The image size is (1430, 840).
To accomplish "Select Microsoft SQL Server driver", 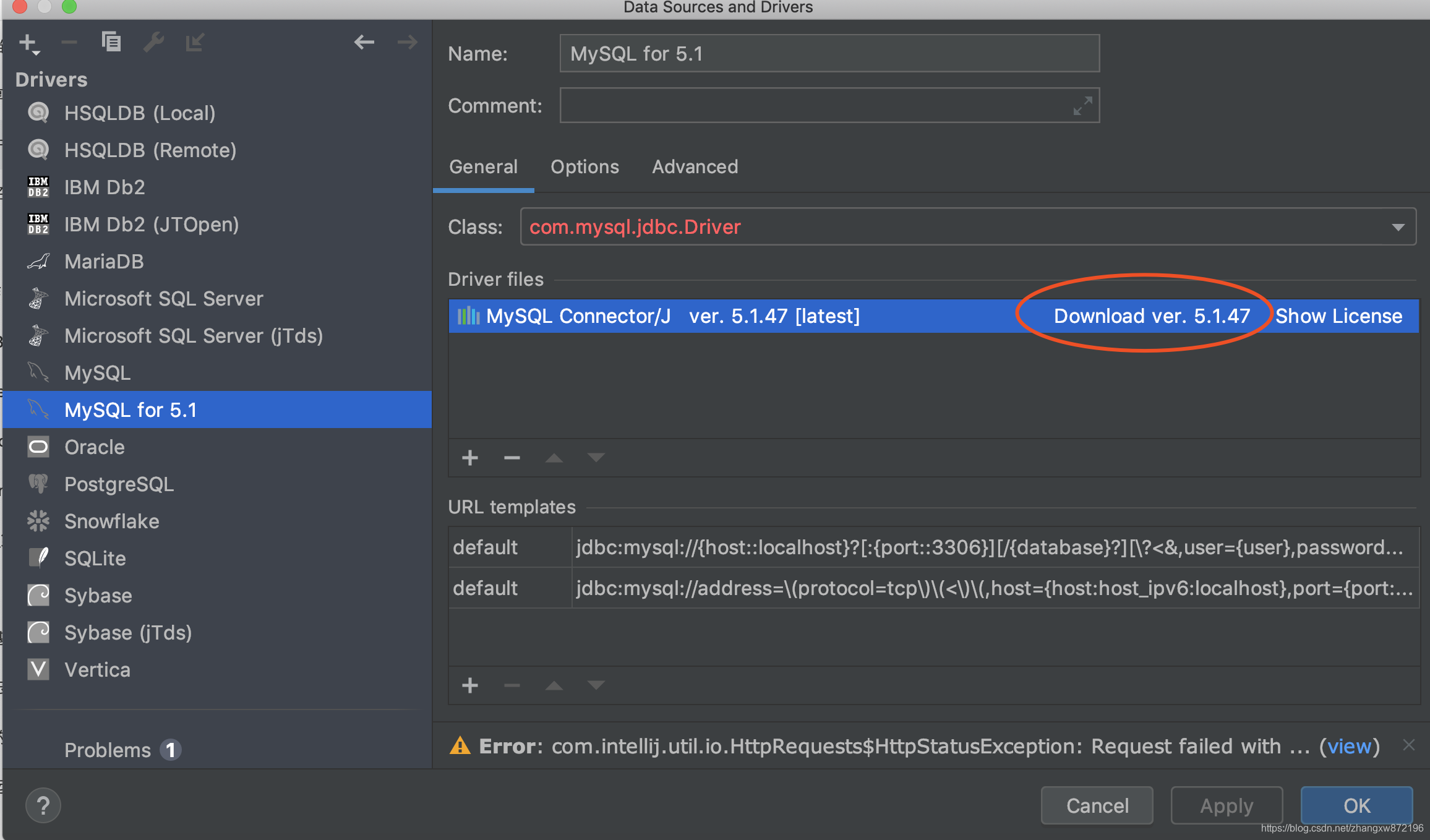I will [x=216, y=299].
